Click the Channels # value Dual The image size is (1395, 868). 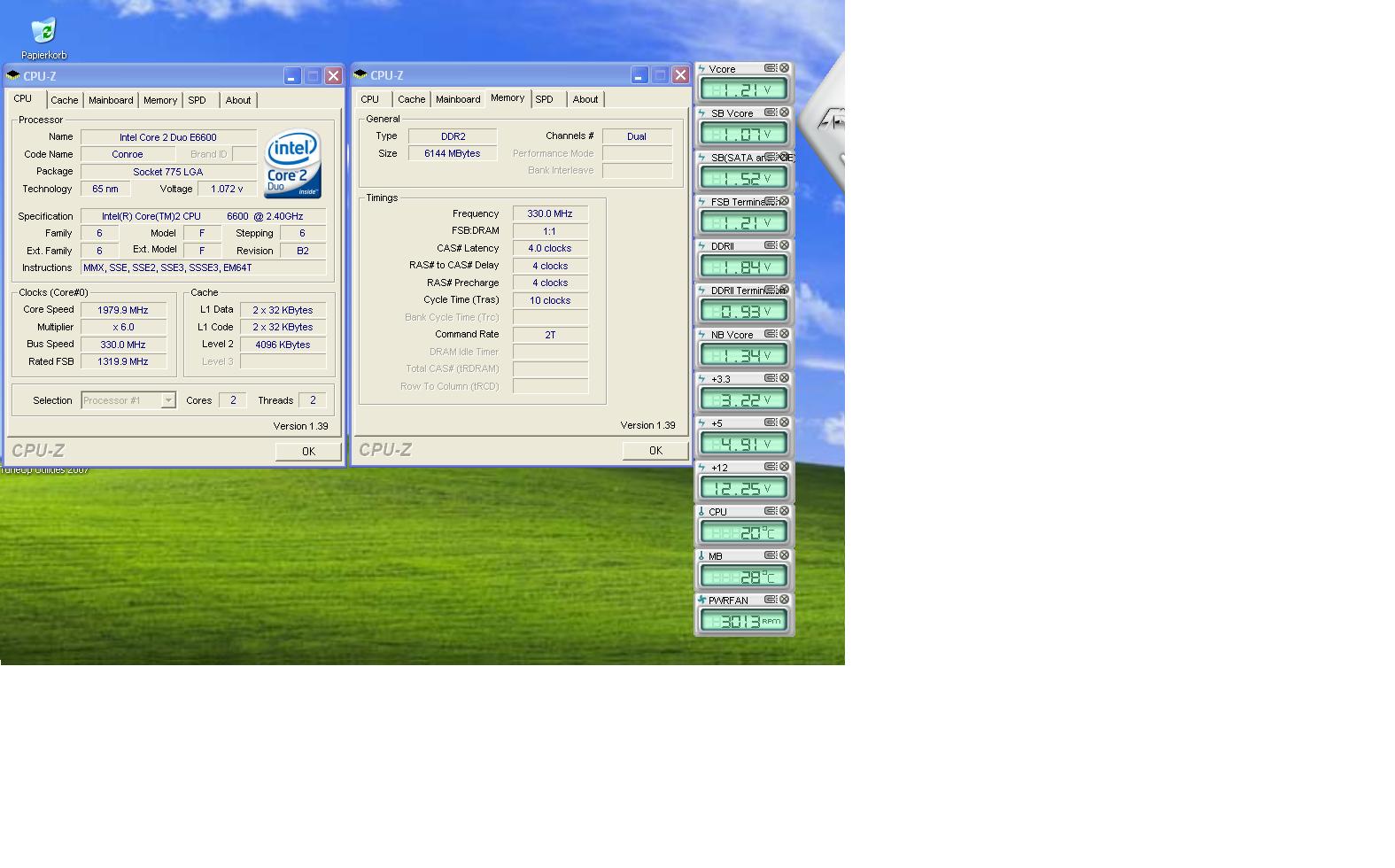click(637, 136)
